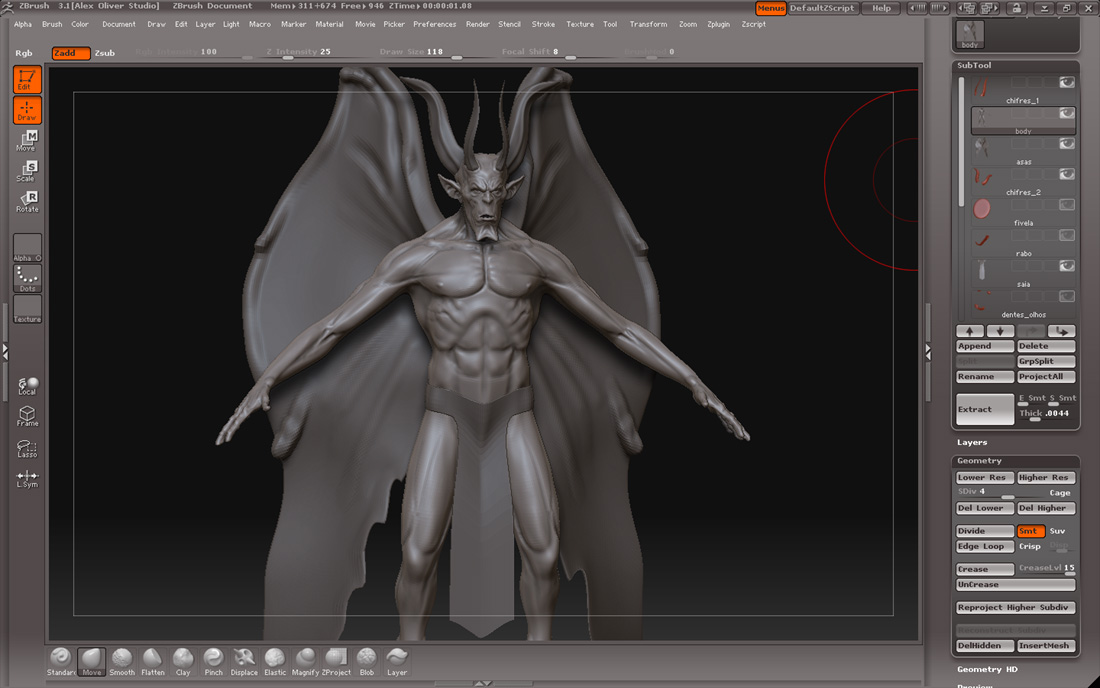Select the Move transform tool
Viewport: 1100px width, 688px height.
point(27,140)
